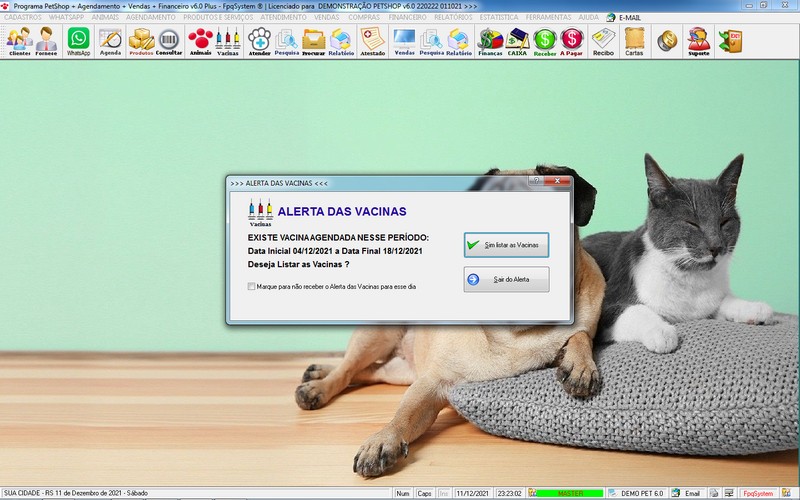Close the Alerta das Vacinas dialog
Image resolution: width=800 pixels, height=500 pixels.
point(557,181)
